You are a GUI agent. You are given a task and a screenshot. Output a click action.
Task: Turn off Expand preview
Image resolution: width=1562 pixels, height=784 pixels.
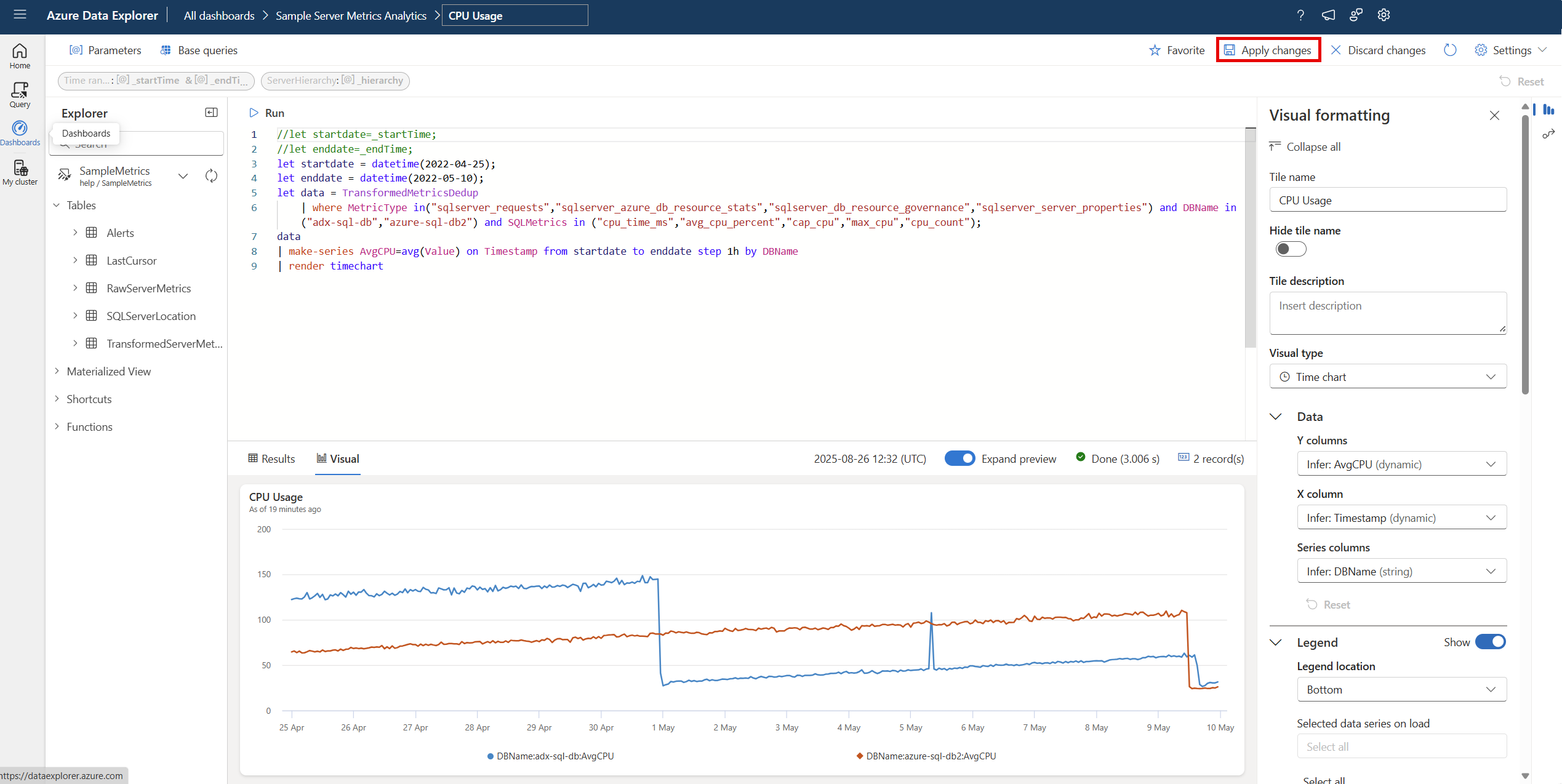tap(959, 458)
